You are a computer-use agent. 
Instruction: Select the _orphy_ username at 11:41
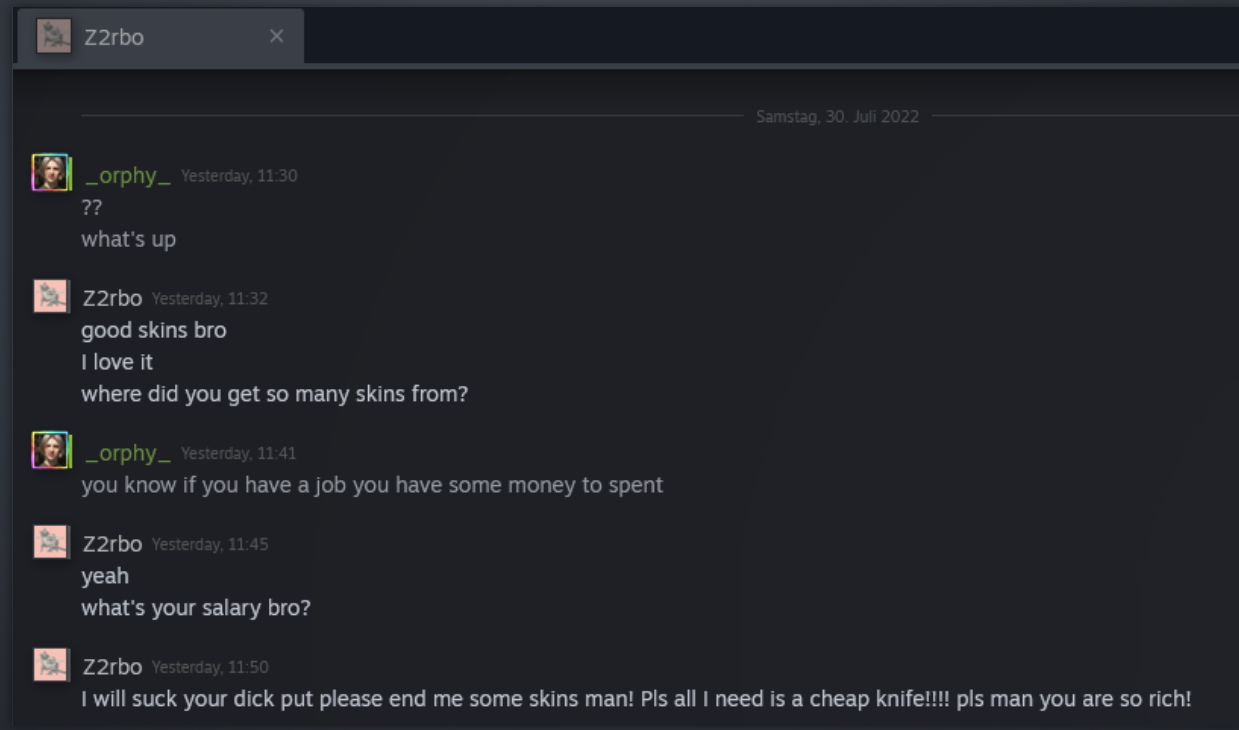tap(128, 453)
